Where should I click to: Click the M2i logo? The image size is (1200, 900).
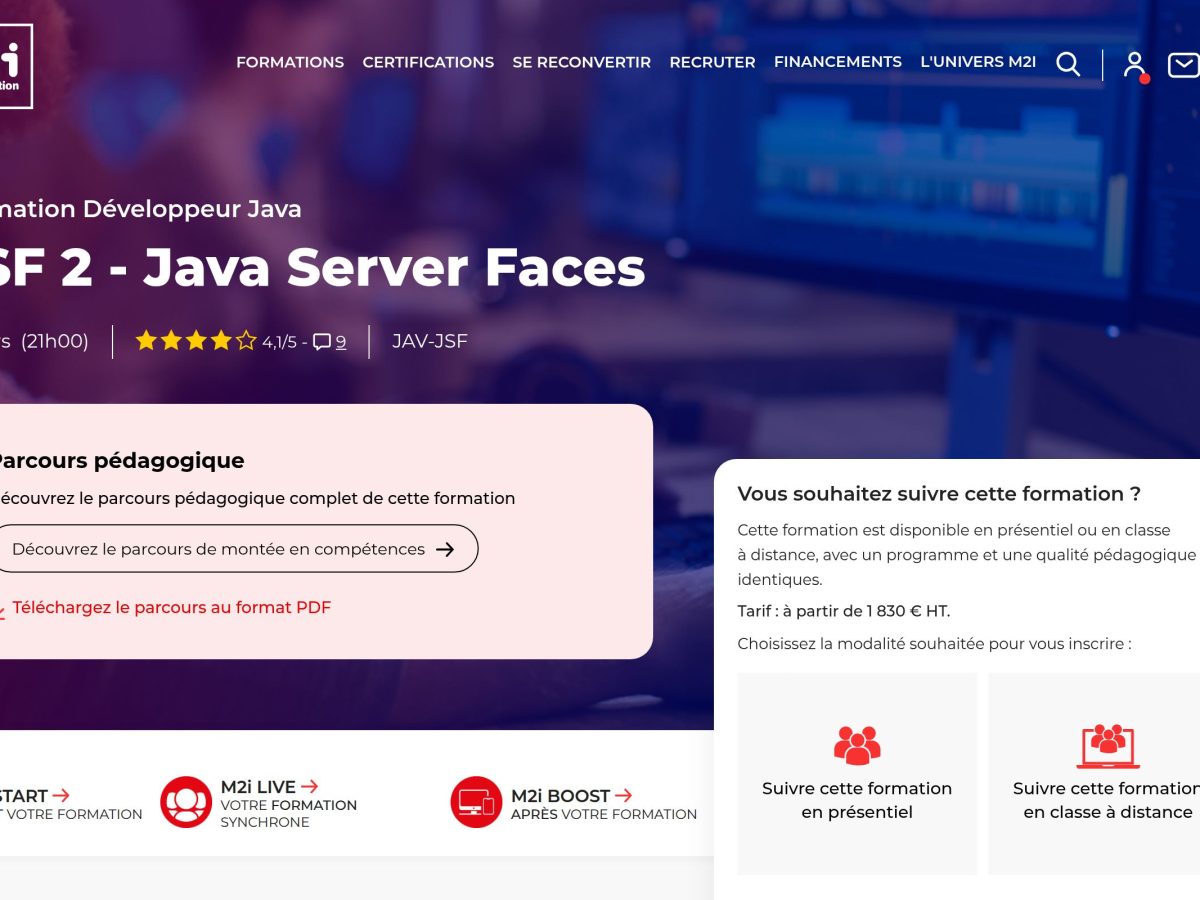[x=14, y=66]
